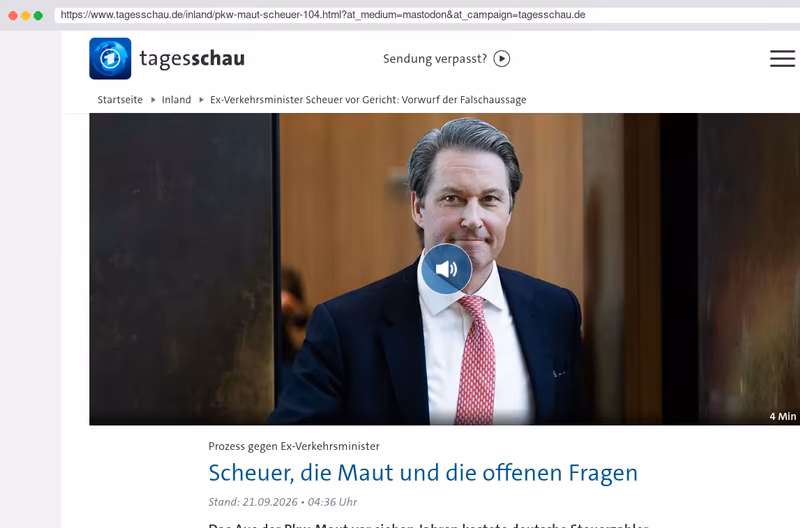The image size is (800, 528).
Task: Open the hamburger navigation menu
Action: tap(782, 59)
